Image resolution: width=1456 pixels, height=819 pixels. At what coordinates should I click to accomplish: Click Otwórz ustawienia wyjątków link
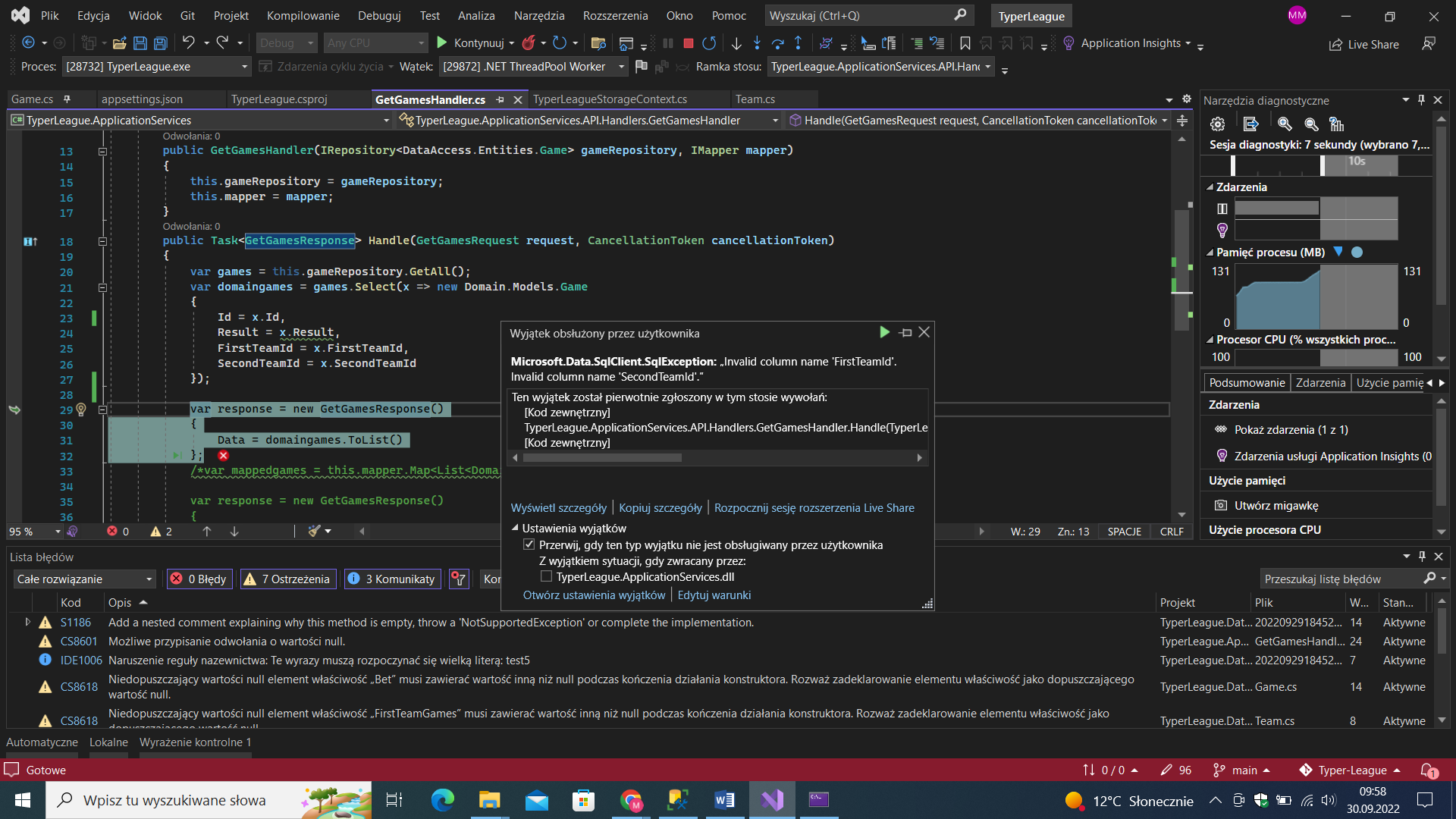(x=594, y=595)
